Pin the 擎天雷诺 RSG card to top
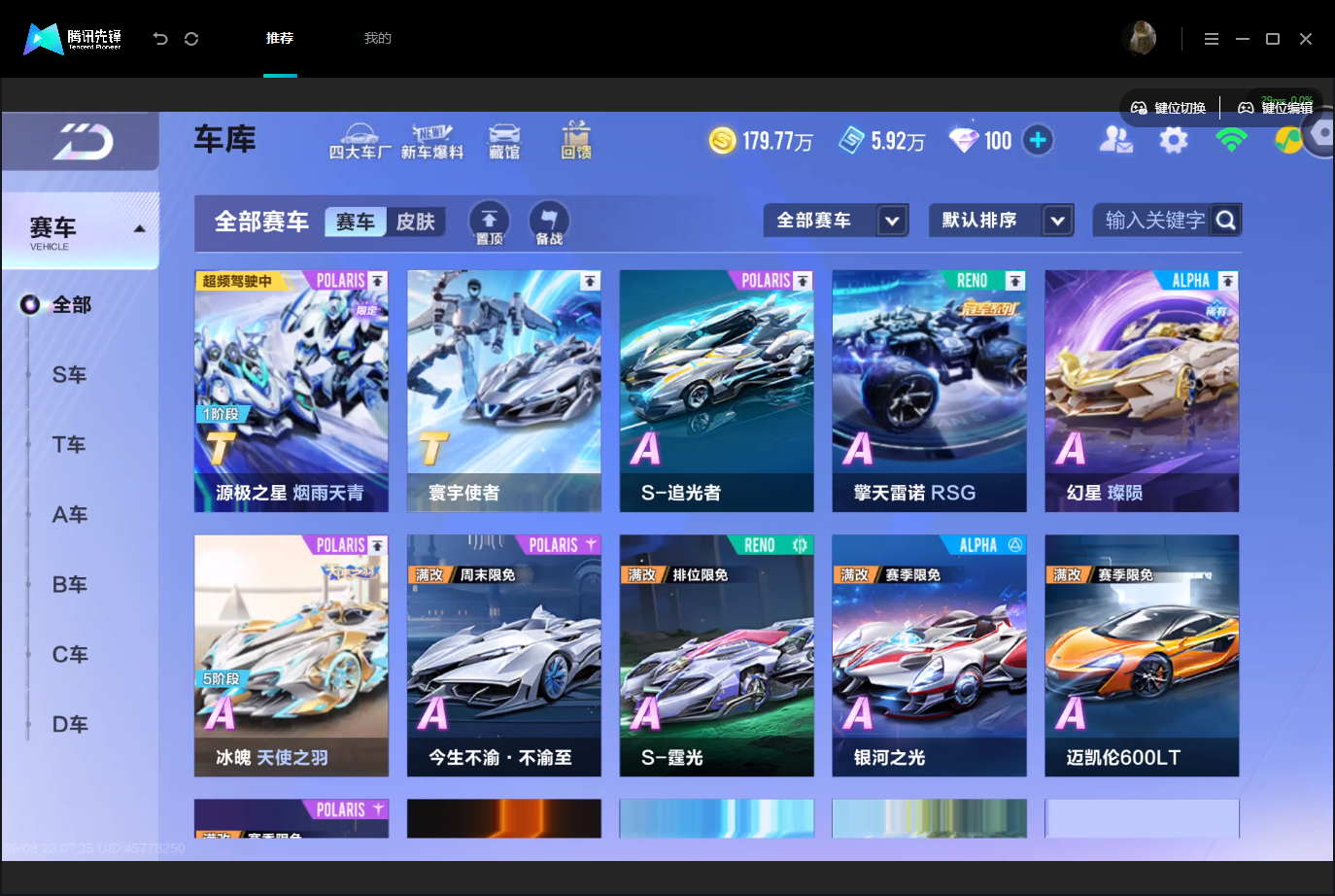The width and height of the screenshot is (1335, 896). point(1015,281)
